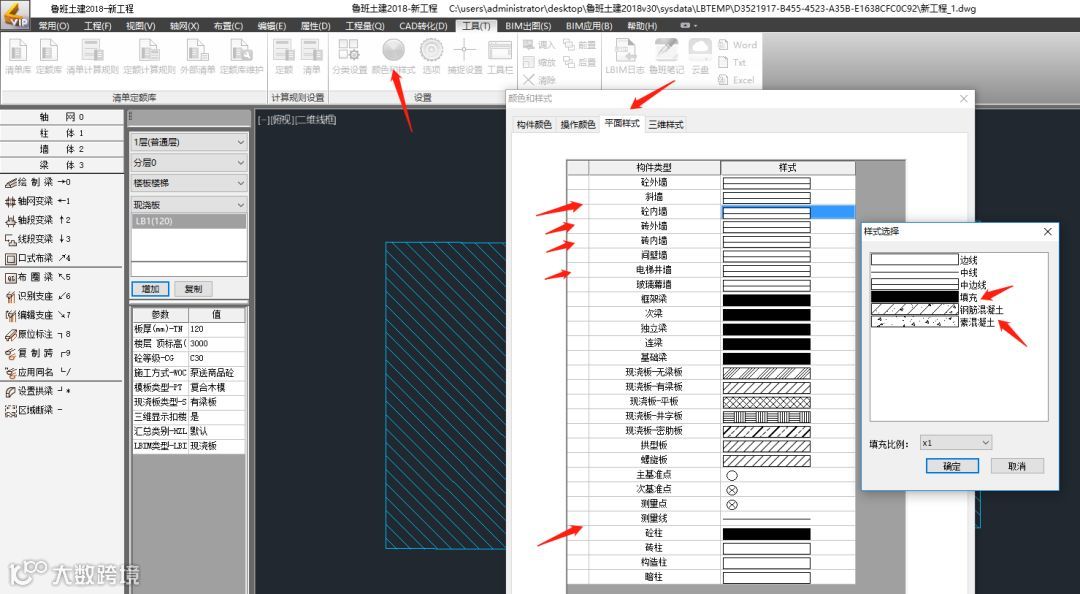Open the CAD转化(D) menu
This screenshot has width=1080, height=594.
click(x=423, y=25)
